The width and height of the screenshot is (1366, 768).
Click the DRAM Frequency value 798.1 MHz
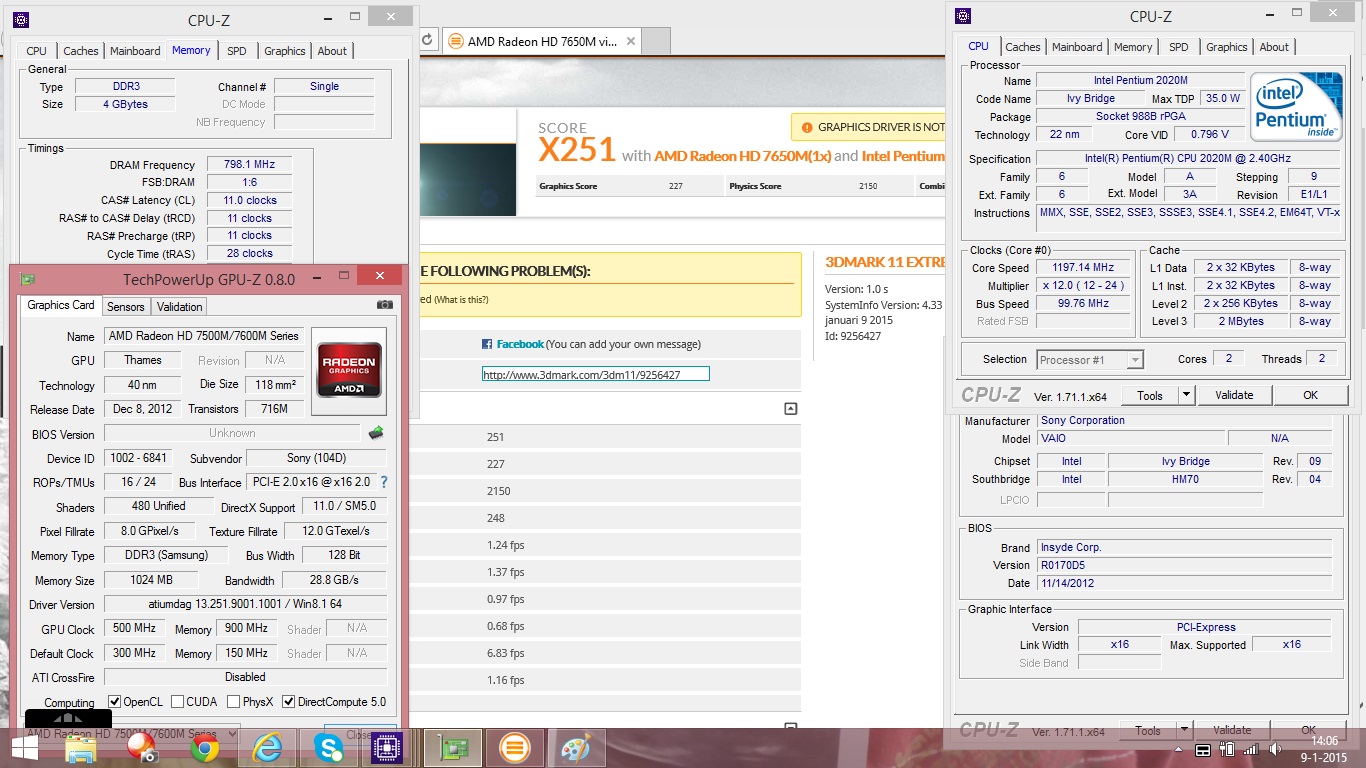[x=249, y=164]
